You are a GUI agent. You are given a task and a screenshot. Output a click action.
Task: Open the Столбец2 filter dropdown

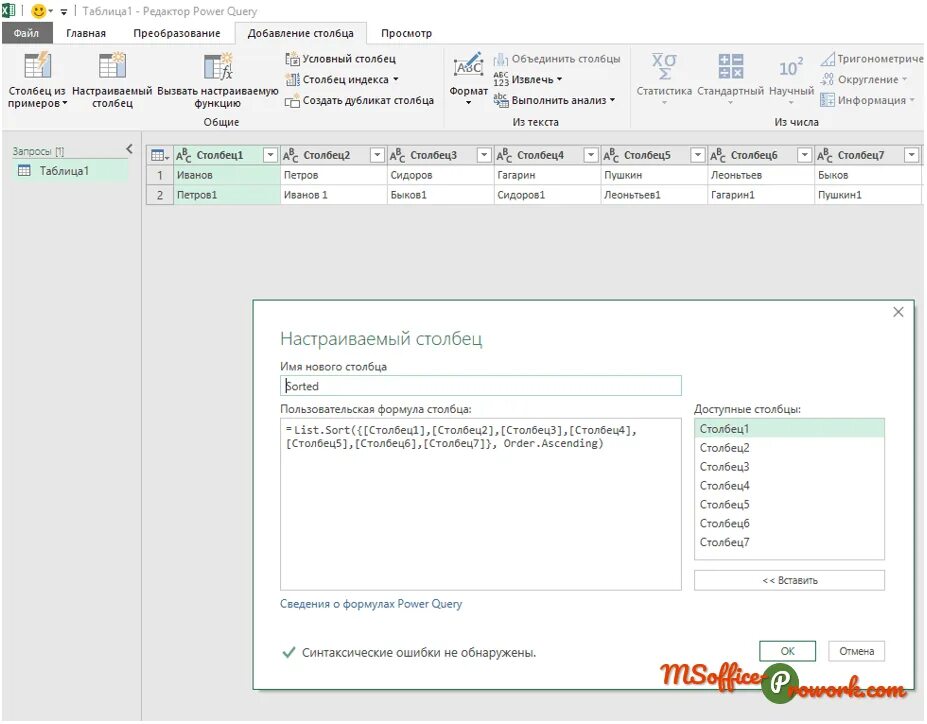click(x=377, y=155)
